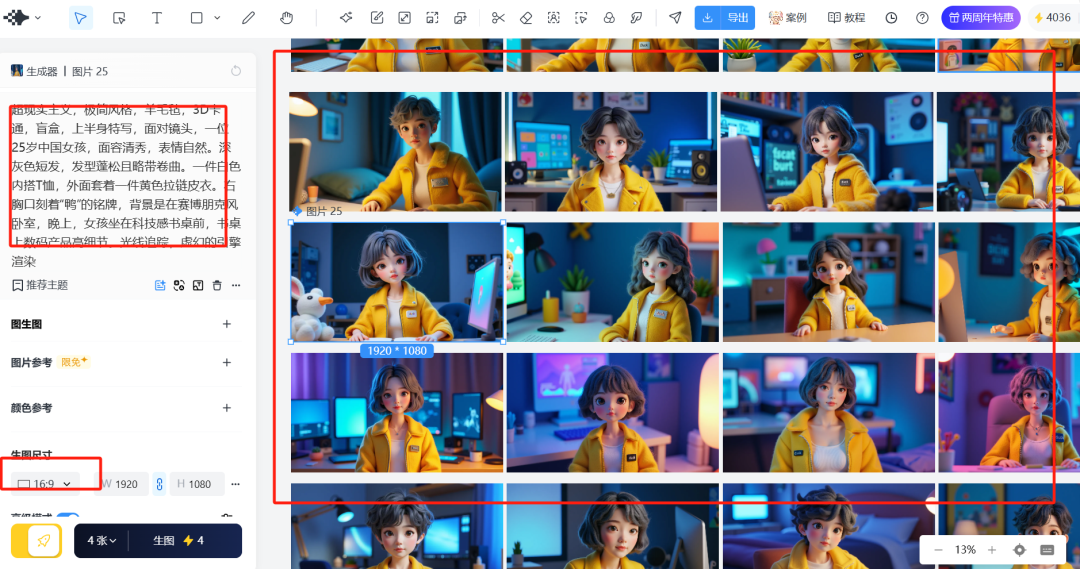Image resolution: width=1080 pixels, height=569 pixels.
Task: Click the 两周年特惠 promotion button
Action: pos(981,18)
